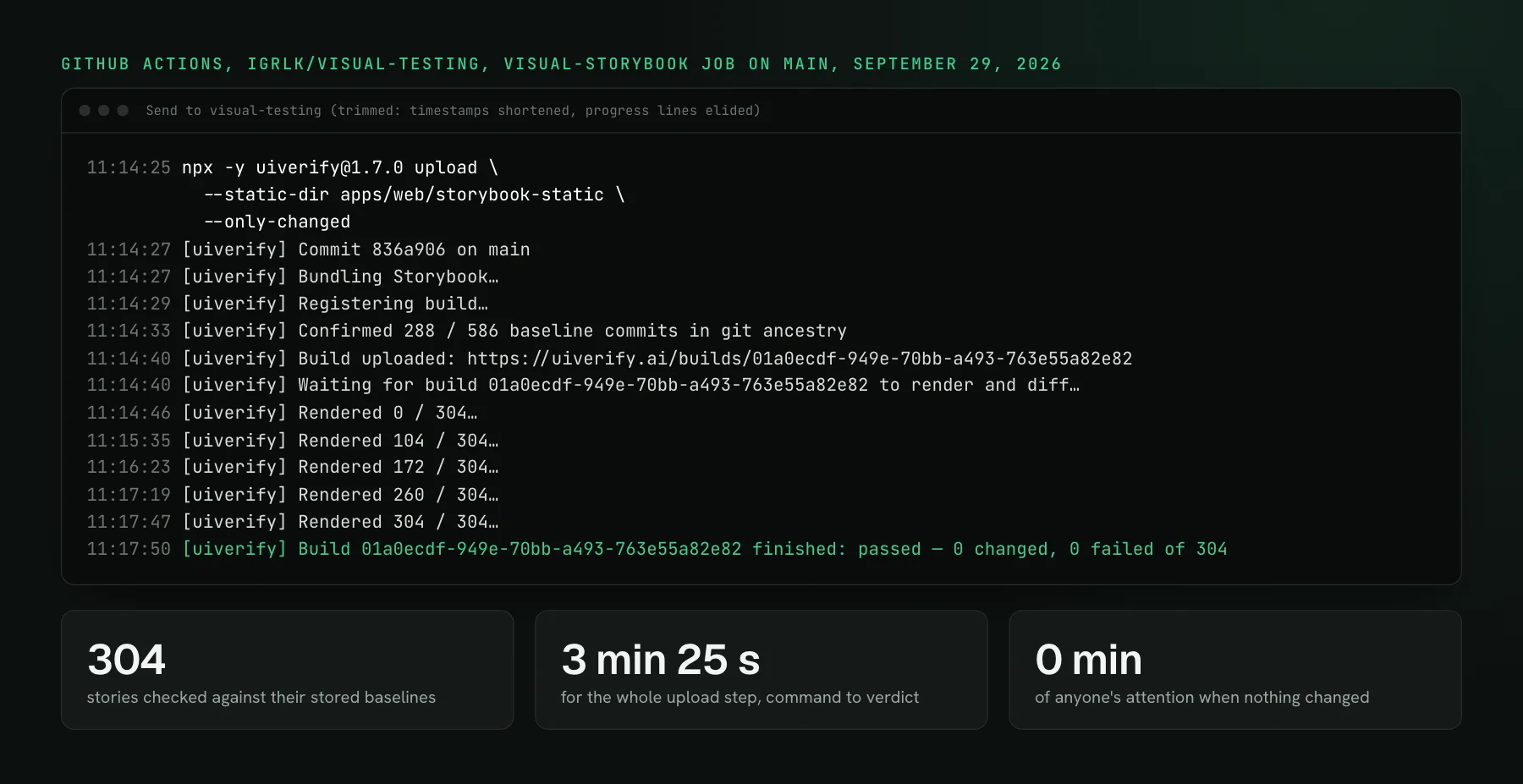Click the terminal title 'Send to visual-testing (trimmed…)'
The width and height of the screenshot is (1523, 784).
453,111
